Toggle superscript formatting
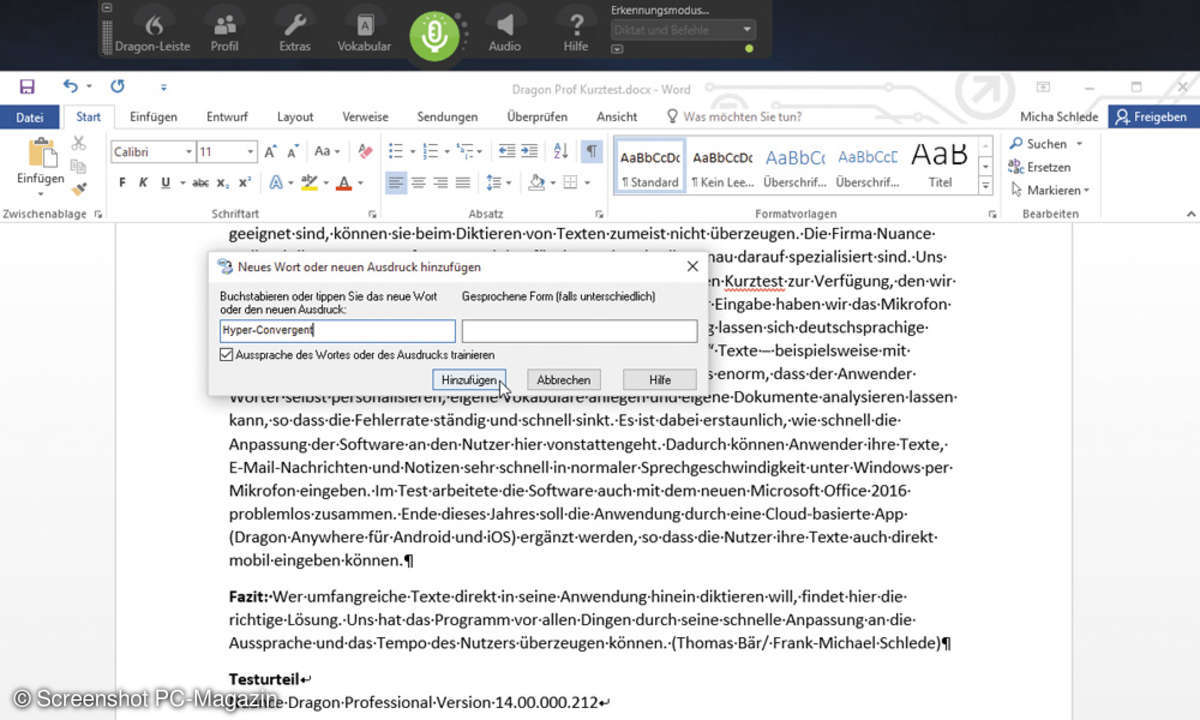 tap(245, 183)
